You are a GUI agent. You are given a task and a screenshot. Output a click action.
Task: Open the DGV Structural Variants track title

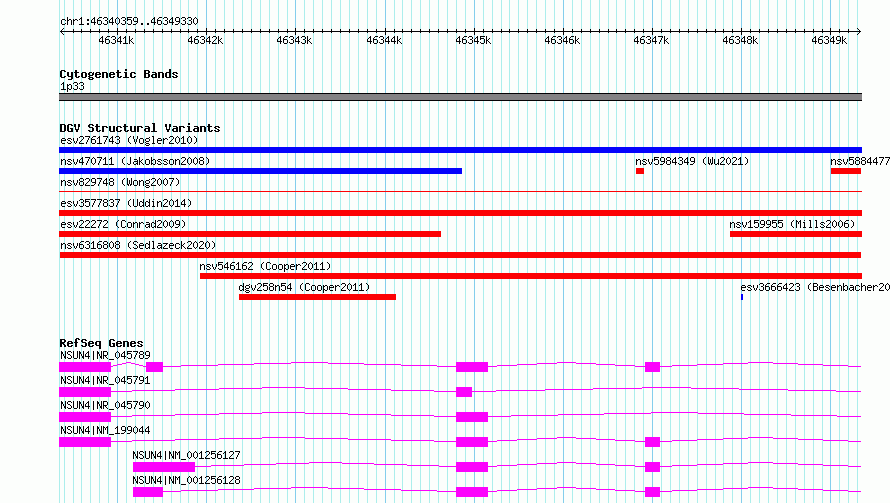coord(140,128)
